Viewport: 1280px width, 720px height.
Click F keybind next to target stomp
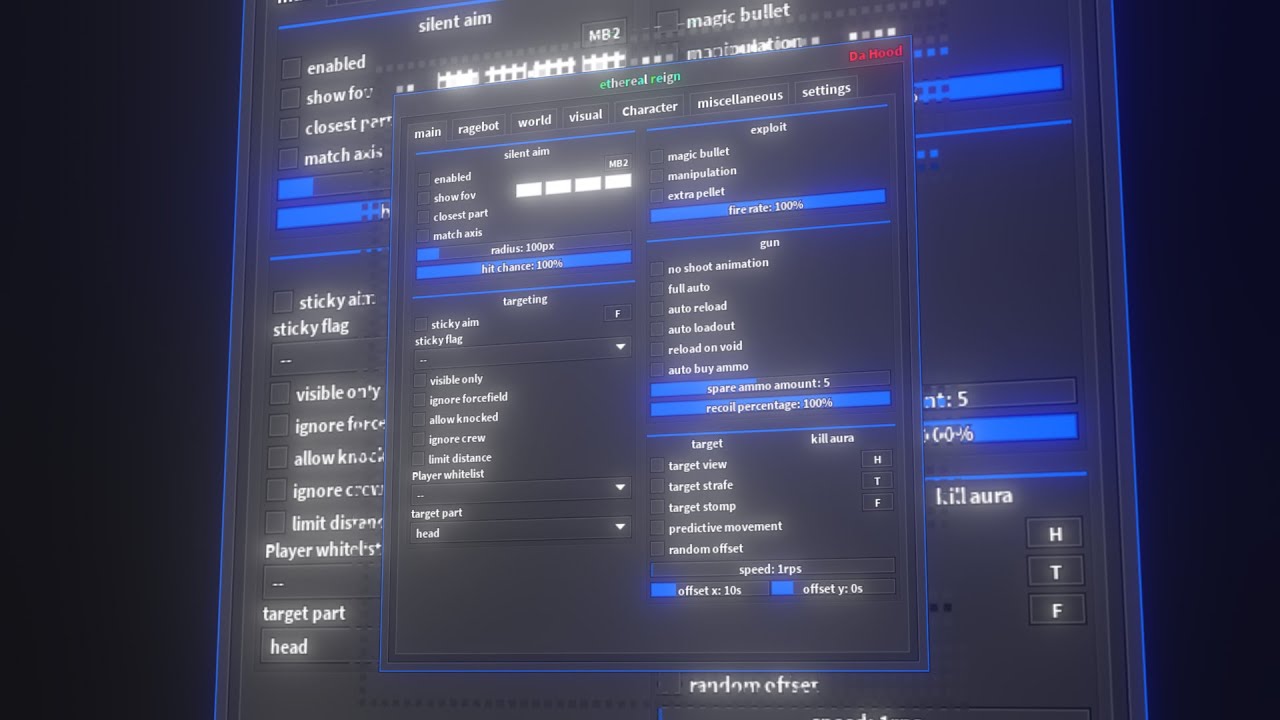click(877, 502)
